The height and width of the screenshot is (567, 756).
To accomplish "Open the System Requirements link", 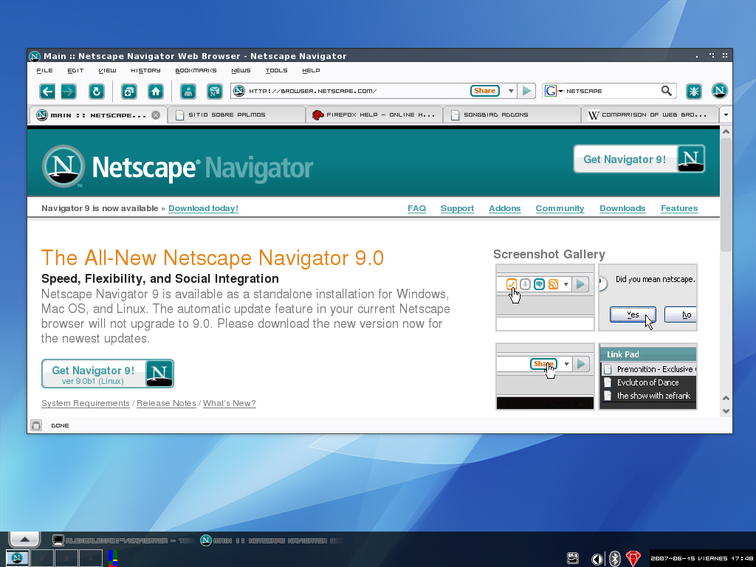I will click(85, 403).
